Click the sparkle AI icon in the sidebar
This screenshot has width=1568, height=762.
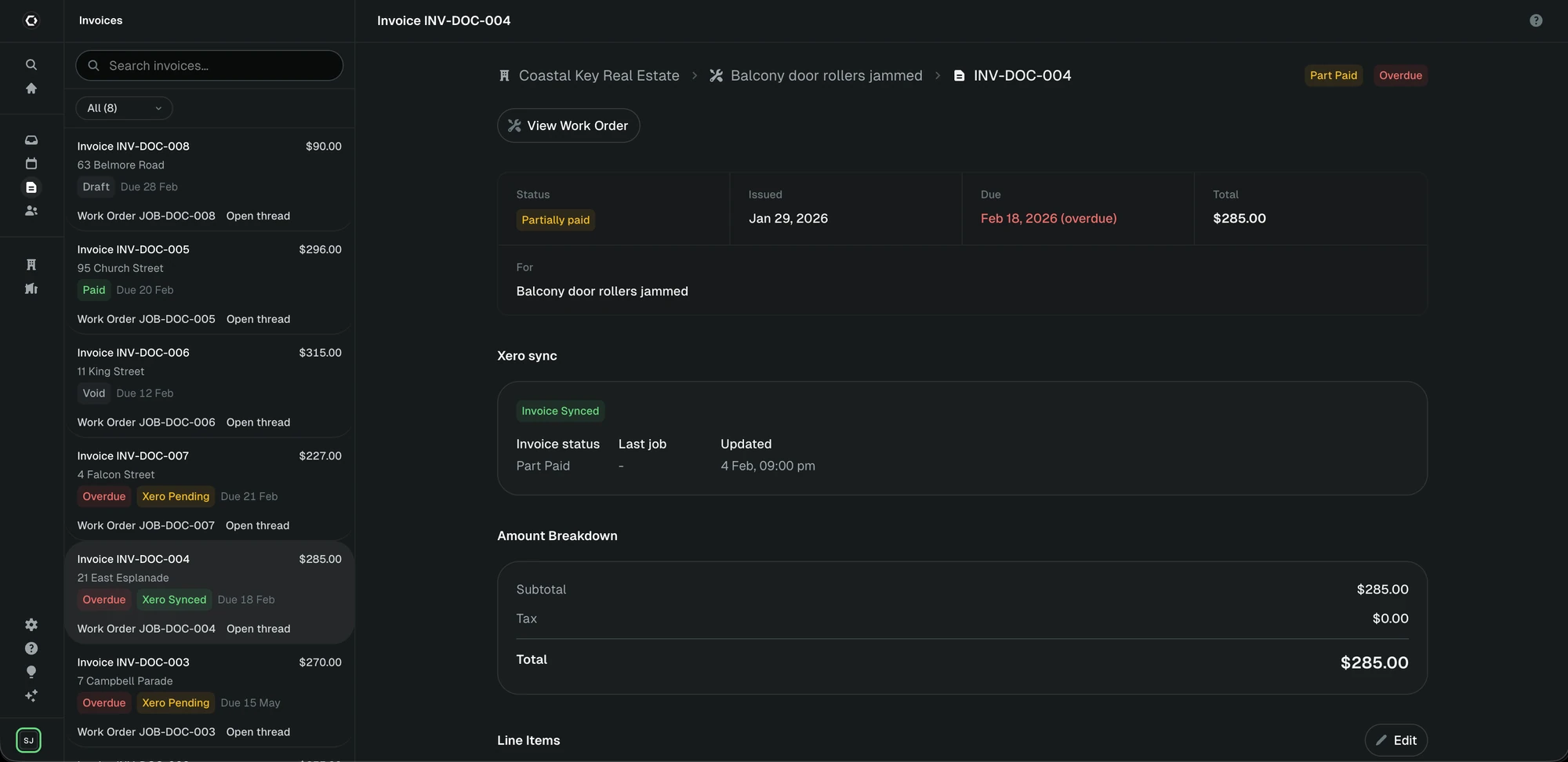[x=31, y=695]
